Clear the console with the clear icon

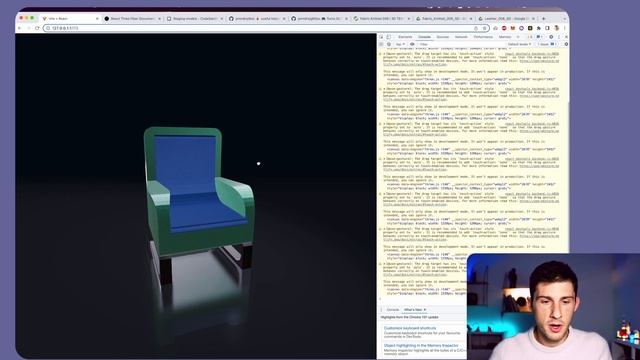(x=389, y=44)
